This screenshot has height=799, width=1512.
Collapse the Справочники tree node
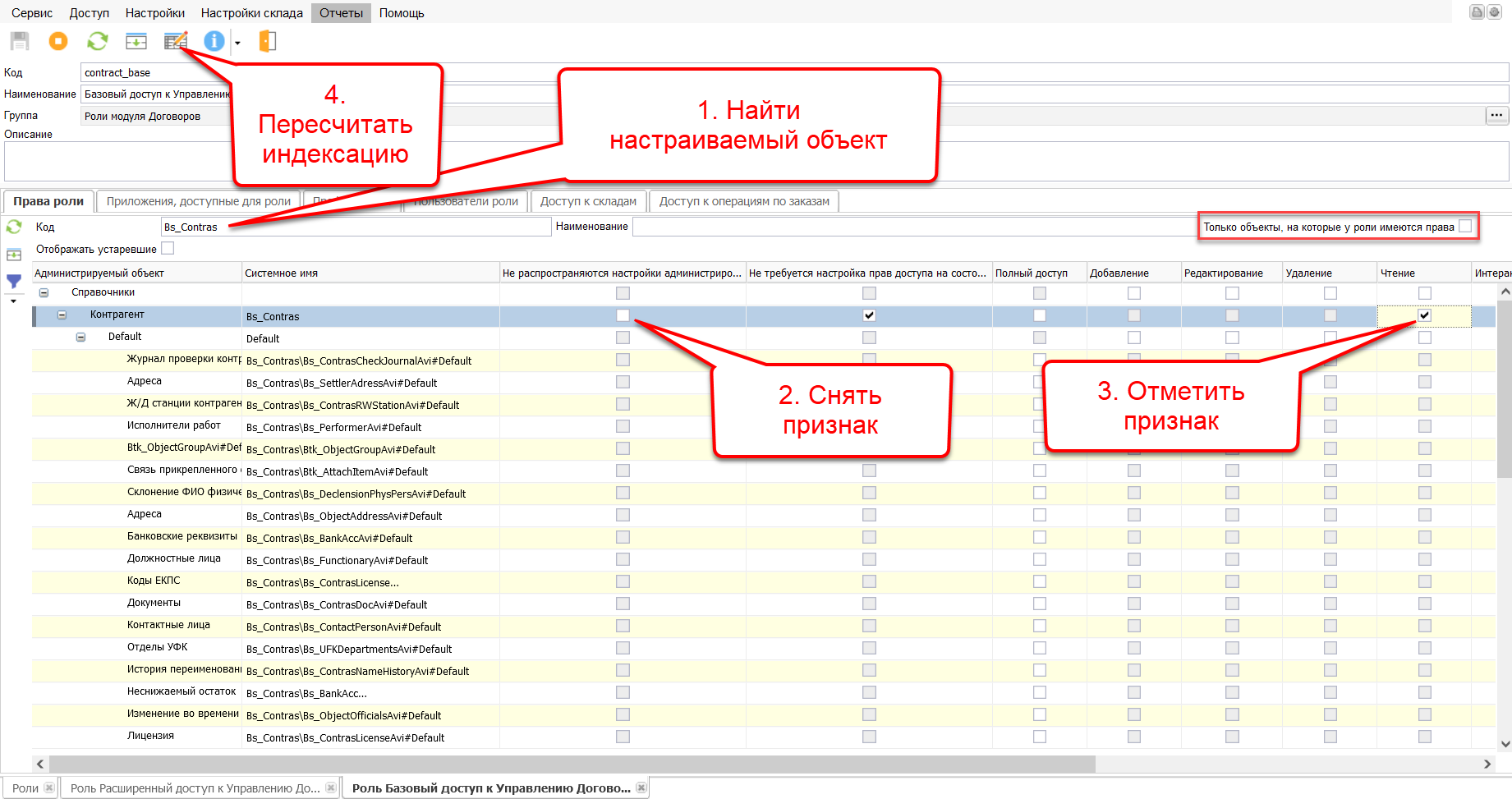(x=44, y=292)
